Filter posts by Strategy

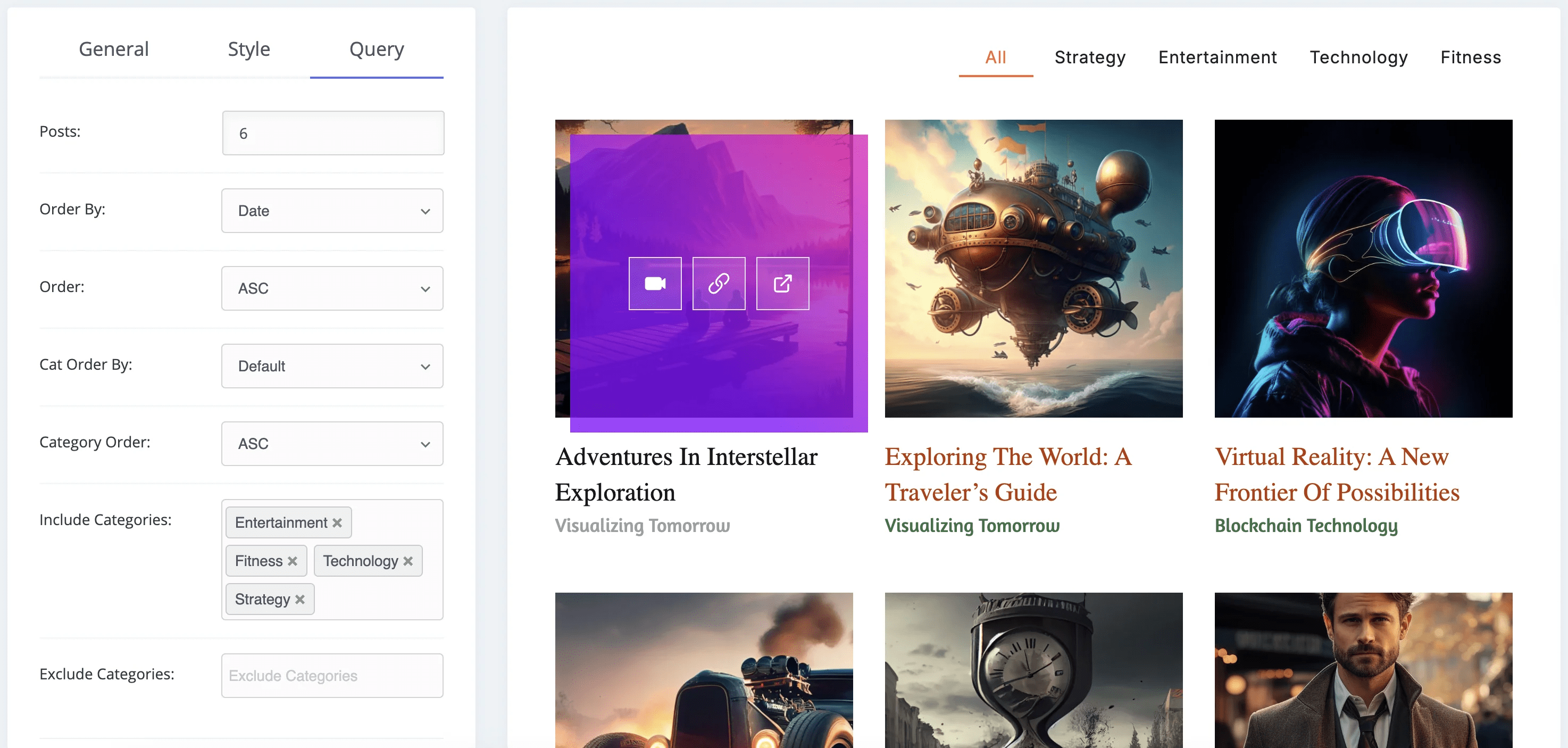(1089, 57)
